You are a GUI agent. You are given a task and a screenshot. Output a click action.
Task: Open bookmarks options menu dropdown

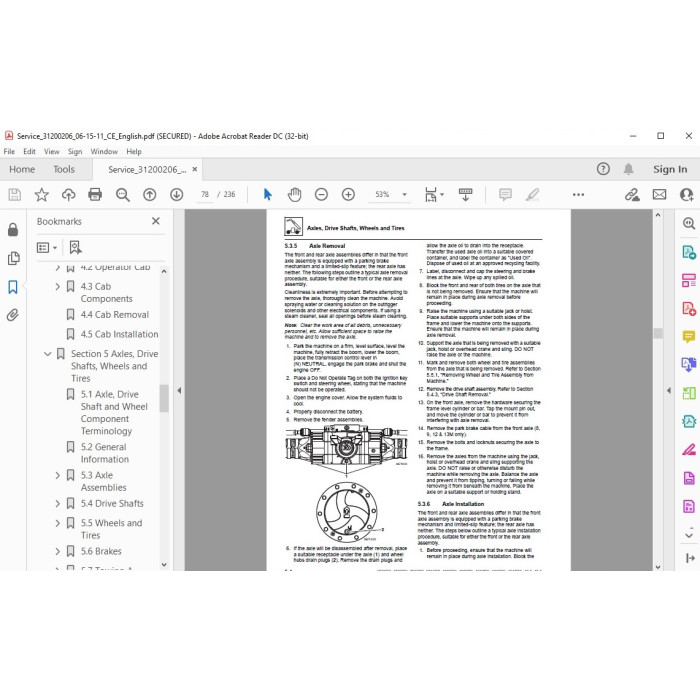(x=47, y=247)
